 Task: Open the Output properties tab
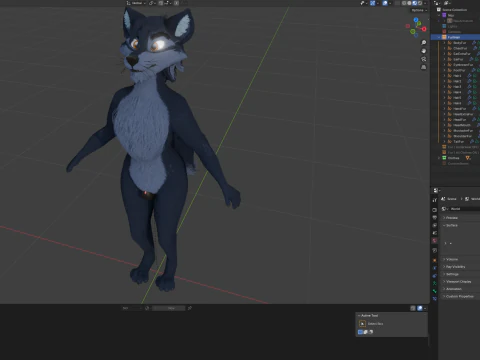(x=434, y=217)
